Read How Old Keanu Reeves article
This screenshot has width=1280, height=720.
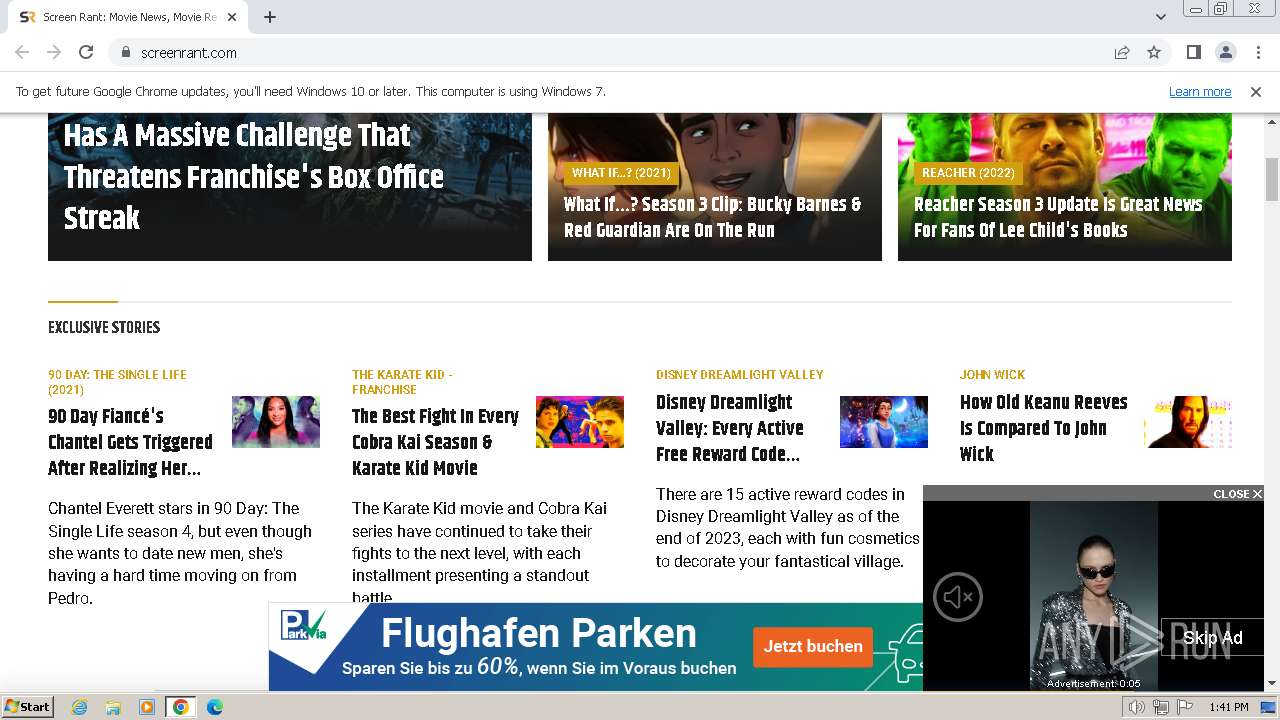point(1044,428)
